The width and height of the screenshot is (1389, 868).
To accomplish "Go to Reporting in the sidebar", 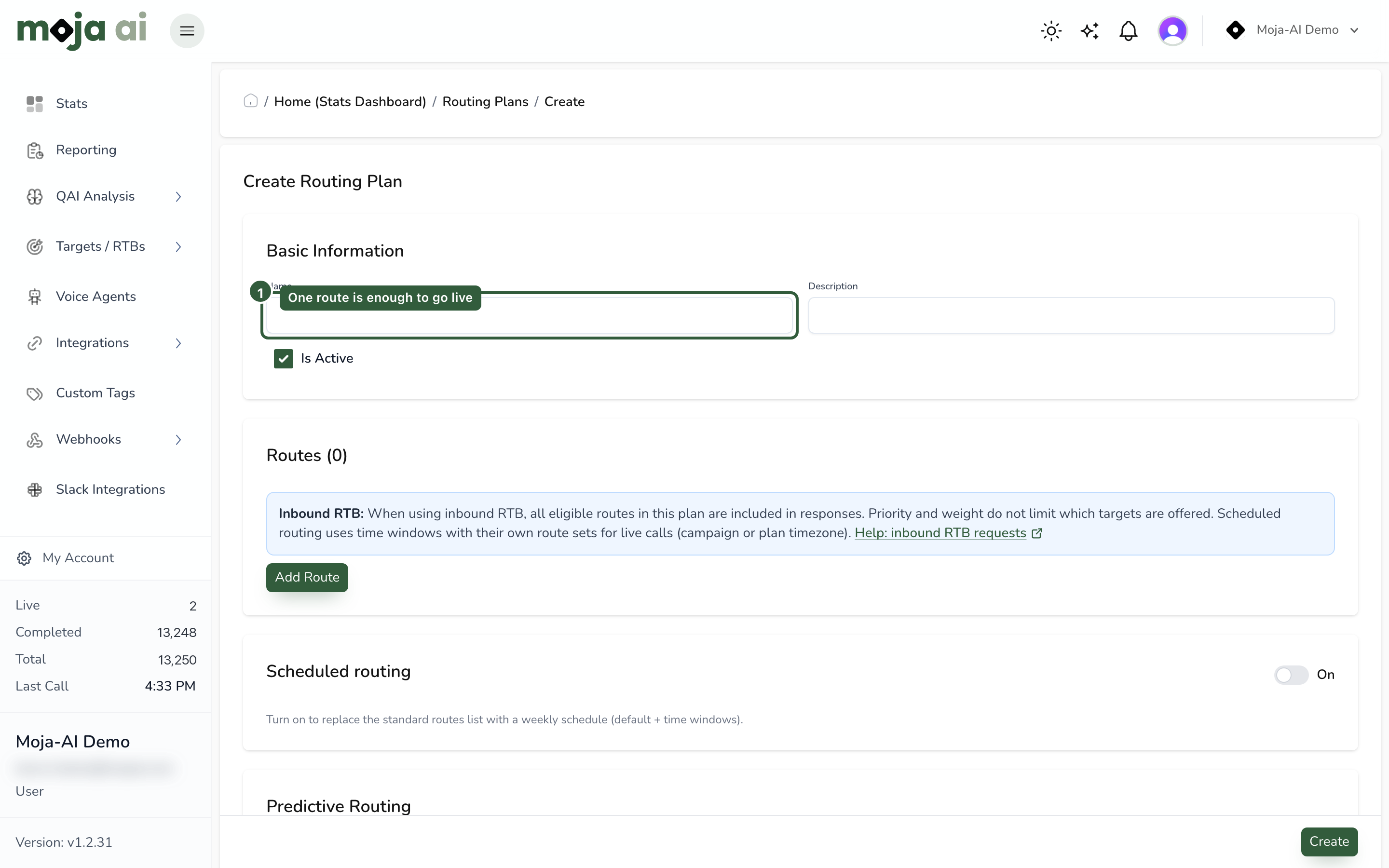I will (86, 150).
